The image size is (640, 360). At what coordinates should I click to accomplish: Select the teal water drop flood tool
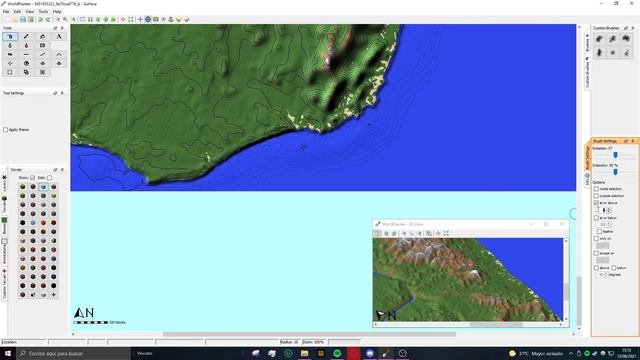click(10, 46)
